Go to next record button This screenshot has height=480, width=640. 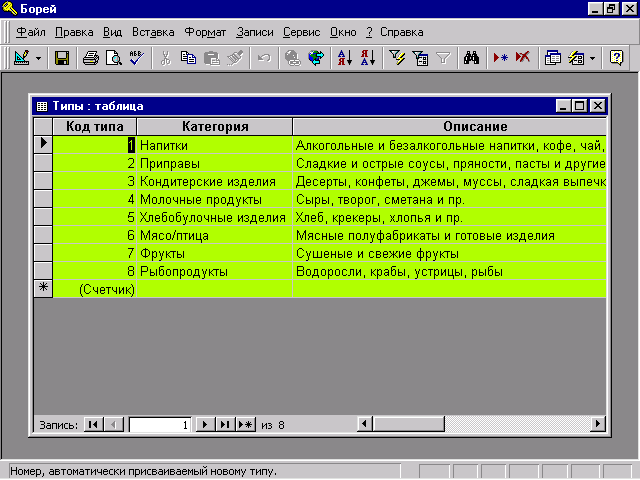(205, 424)
